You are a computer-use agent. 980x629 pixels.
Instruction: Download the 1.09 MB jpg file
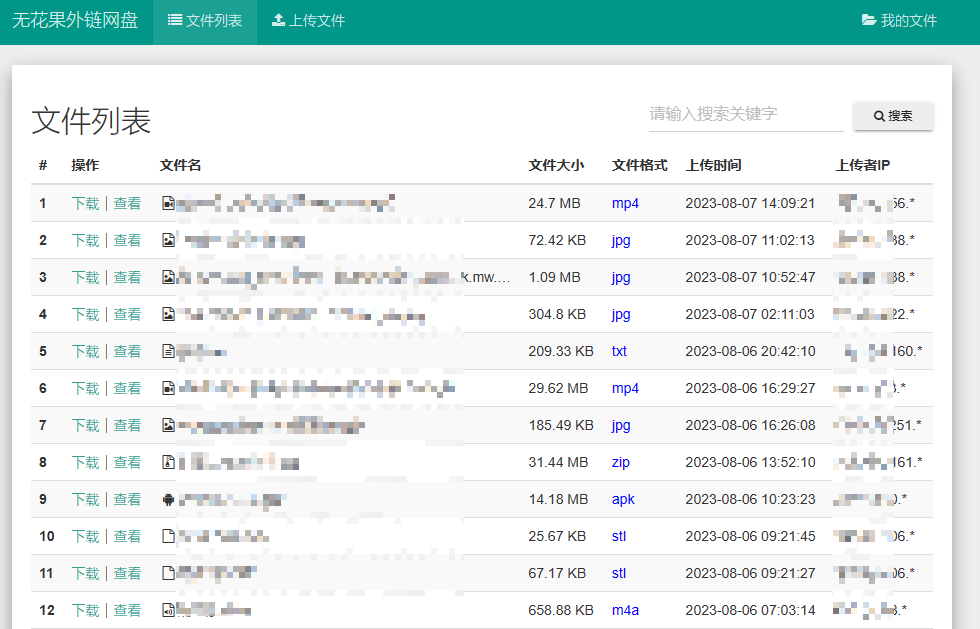[86, 277]
